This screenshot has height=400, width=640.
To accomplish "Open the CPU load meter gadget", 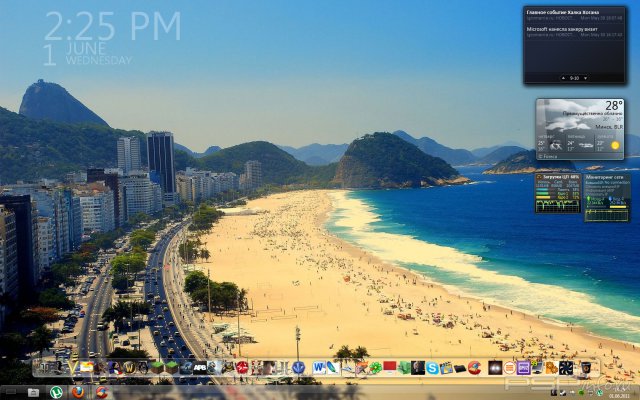I will click(x=557, y=192).
